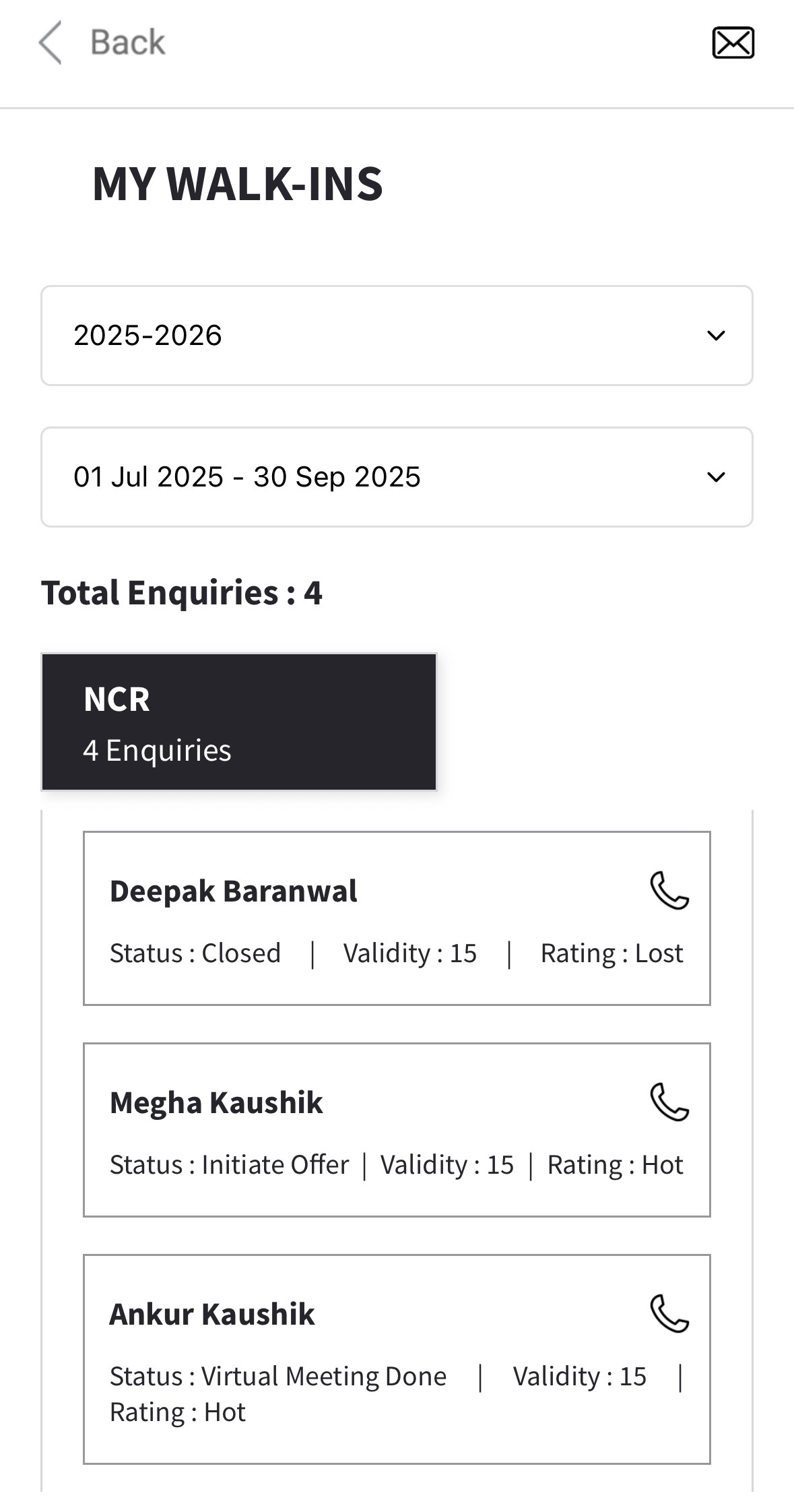This screenshot has width=794, height=1512.
Task: Open Megha Kaushik's name
Action: 216,1103
